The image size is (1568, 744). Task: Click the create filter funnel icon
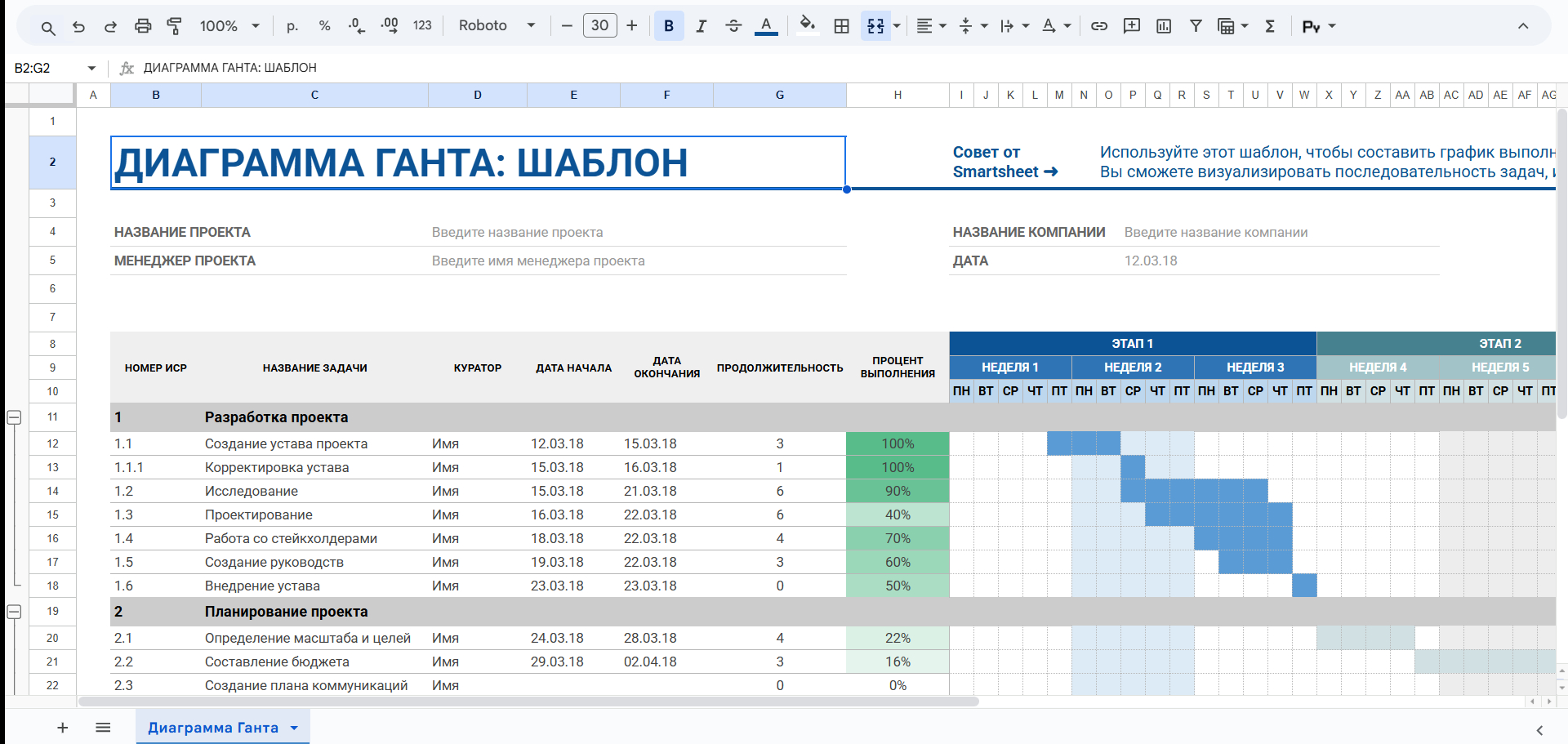tap(1196, 26)
